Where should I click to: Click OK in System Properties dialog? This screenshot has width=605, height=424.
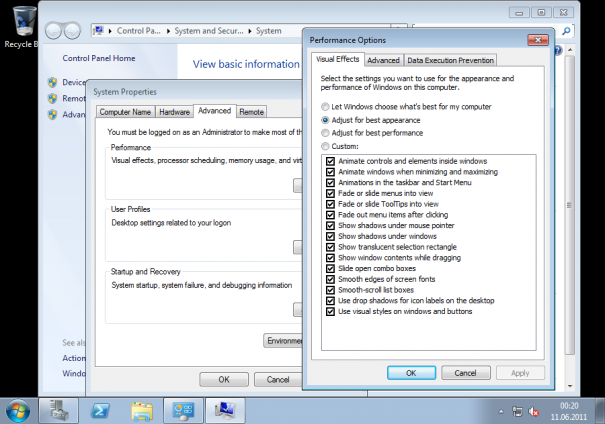pyautogui.click(x=224, y=380)
